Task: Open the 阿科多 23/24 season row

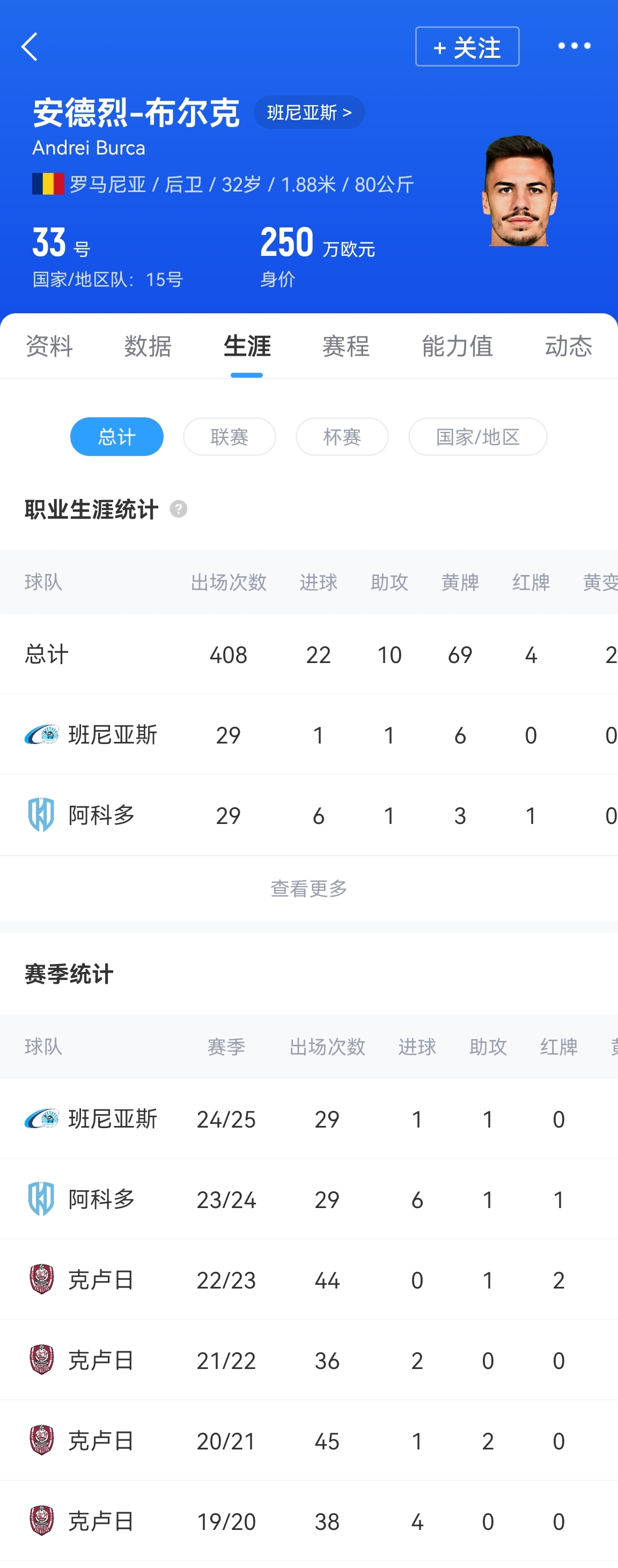Action: click(308, 1199)
